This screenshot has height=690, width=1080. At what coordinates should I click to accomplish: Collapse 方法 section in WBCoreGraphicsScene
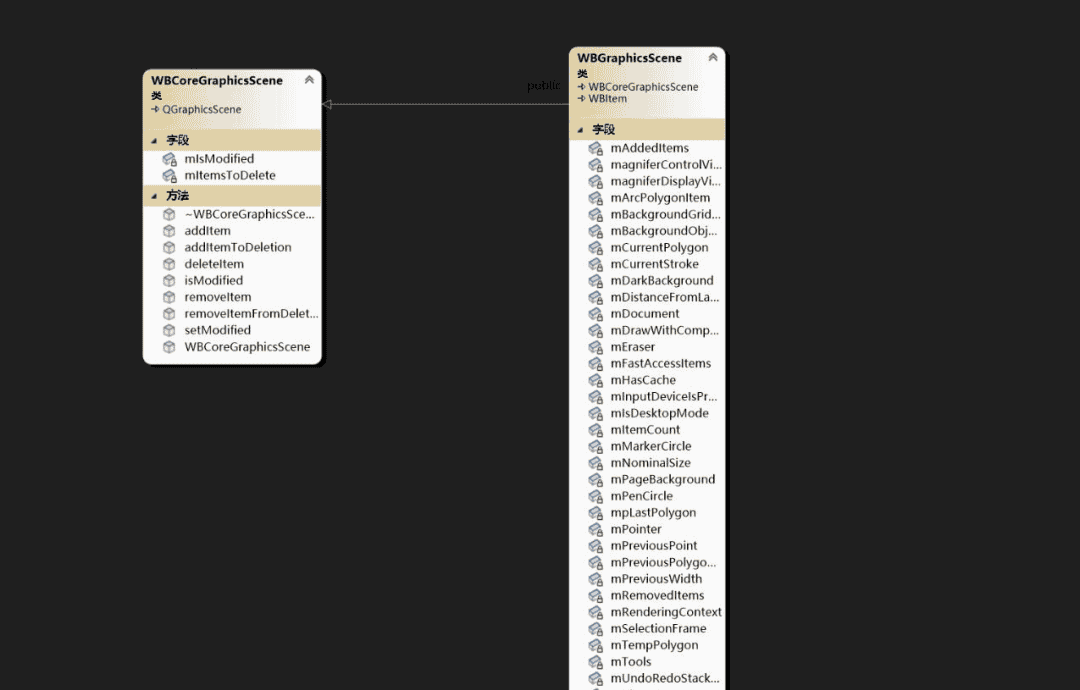point(154,196)
